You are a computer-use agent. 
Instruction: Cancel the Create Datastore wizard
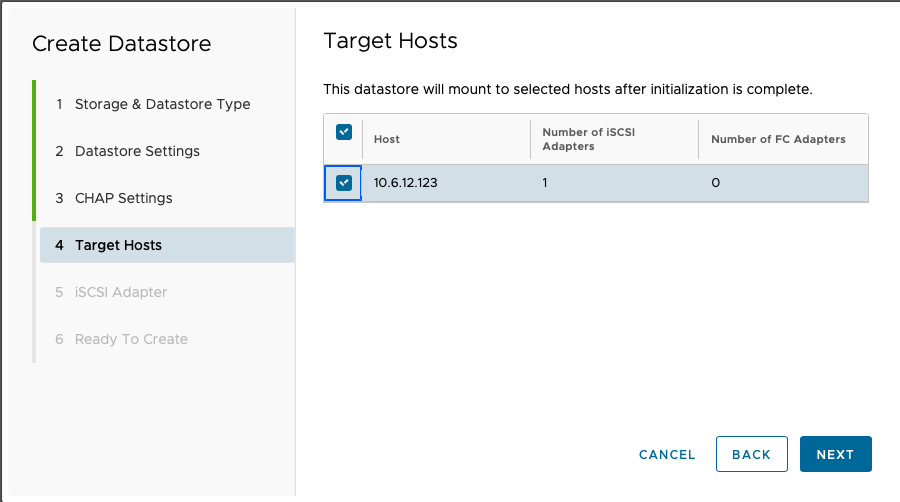(x=667, y=454)
